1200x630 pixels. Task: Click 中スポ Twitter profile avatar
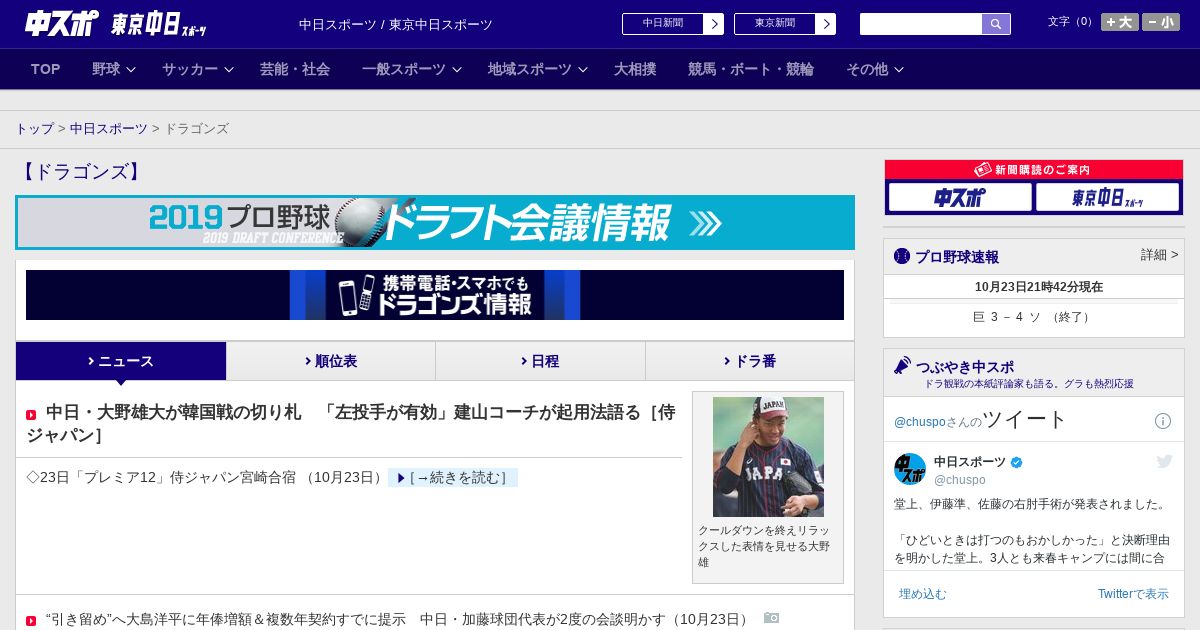click(910, 469)
